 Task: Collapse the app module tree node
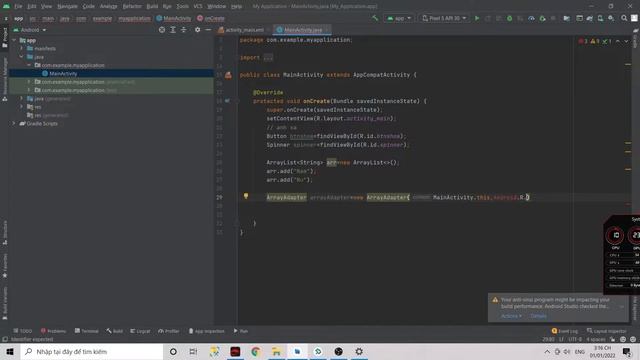click(14, 40)
